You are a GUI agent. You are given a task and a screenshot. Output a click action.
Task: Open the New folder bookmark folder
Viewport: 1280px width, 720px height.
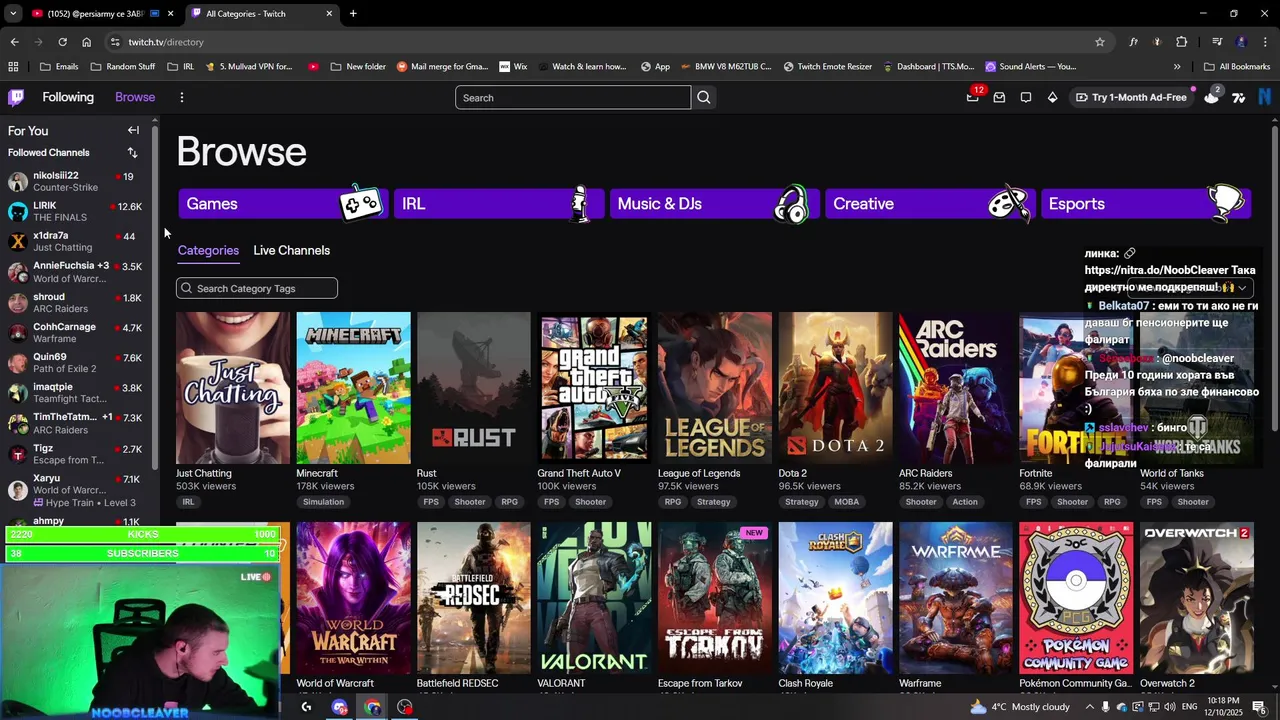[x=357, y=67]
